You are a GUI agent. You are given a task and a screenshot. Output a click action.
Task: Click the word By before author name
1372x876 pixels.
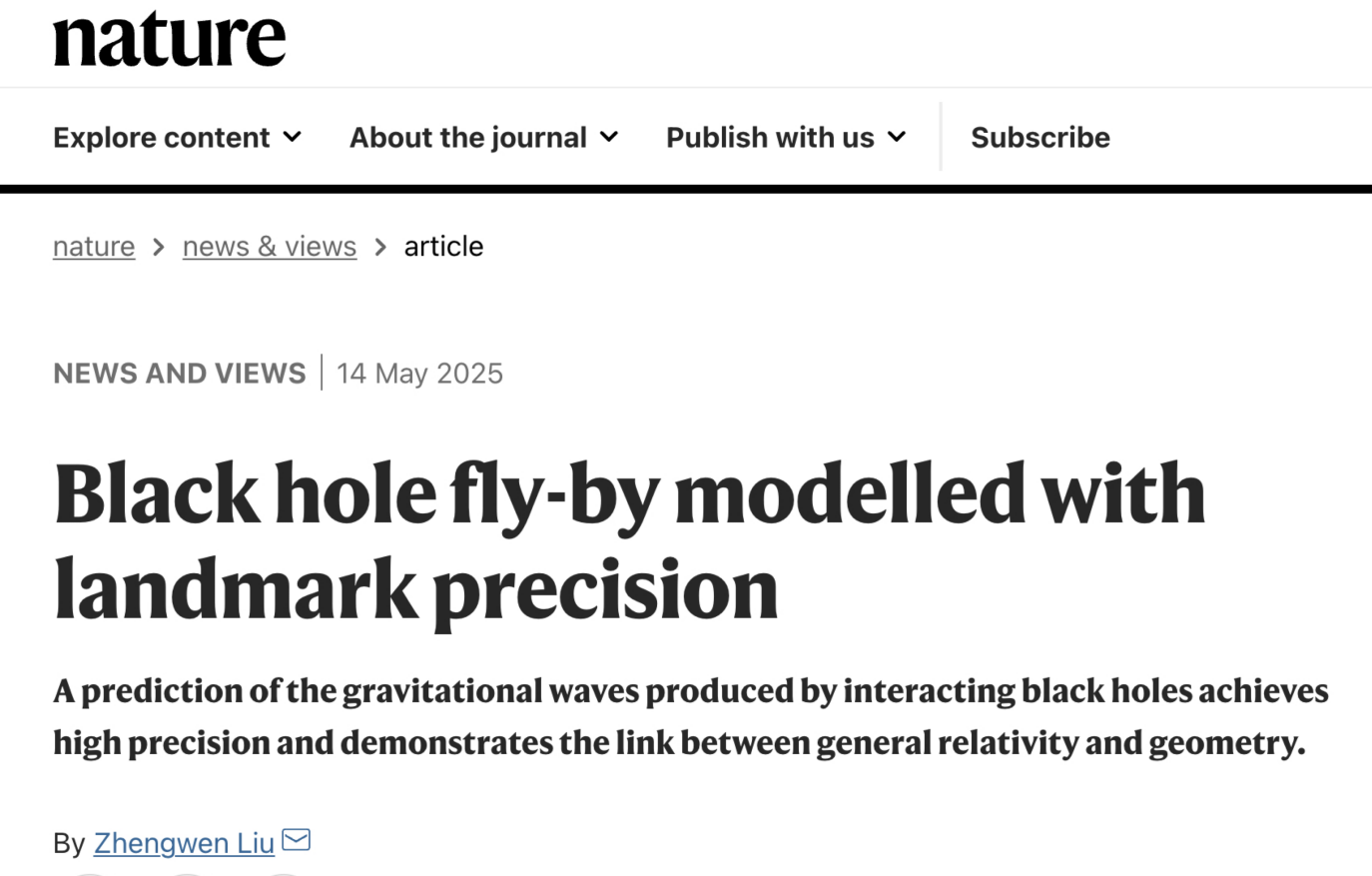point(69,843)
